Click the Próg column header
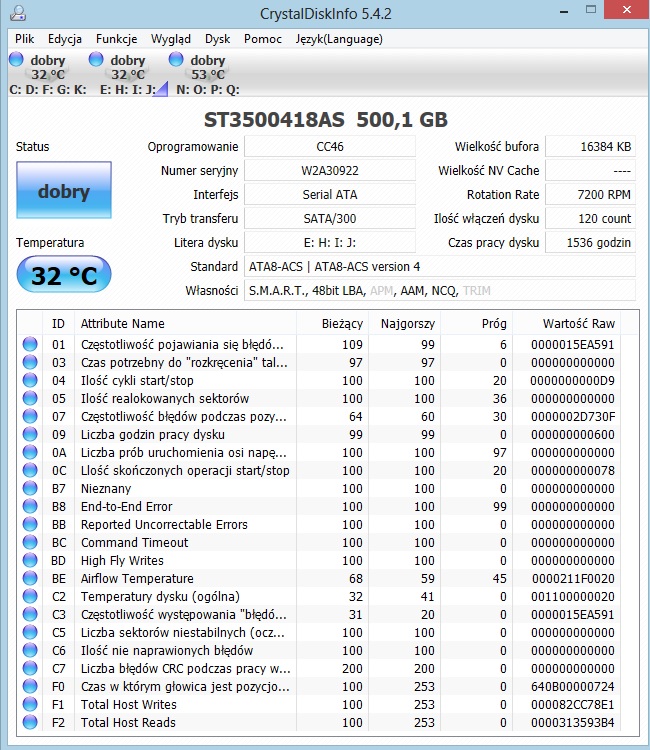This screenshot has height=750, width=650. pos(477,323)
